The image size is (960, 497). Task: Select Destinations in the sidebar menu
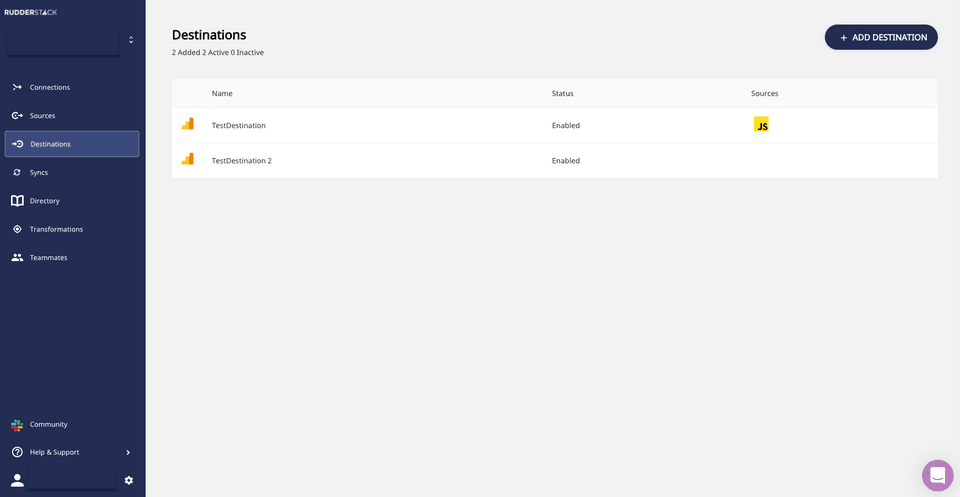72,144
